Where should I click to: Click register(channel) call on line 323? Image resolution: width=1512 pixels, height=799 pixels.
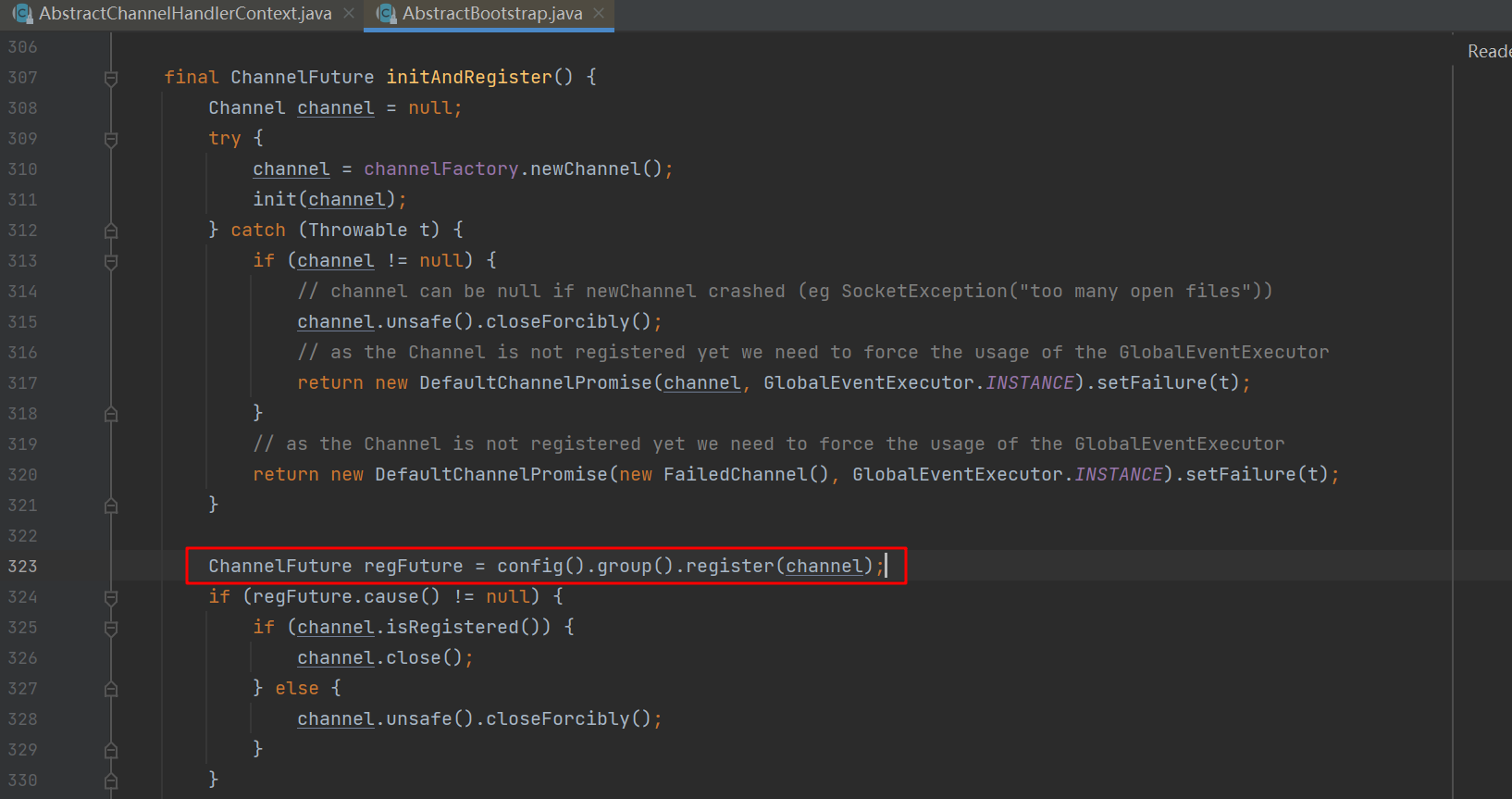779,567
